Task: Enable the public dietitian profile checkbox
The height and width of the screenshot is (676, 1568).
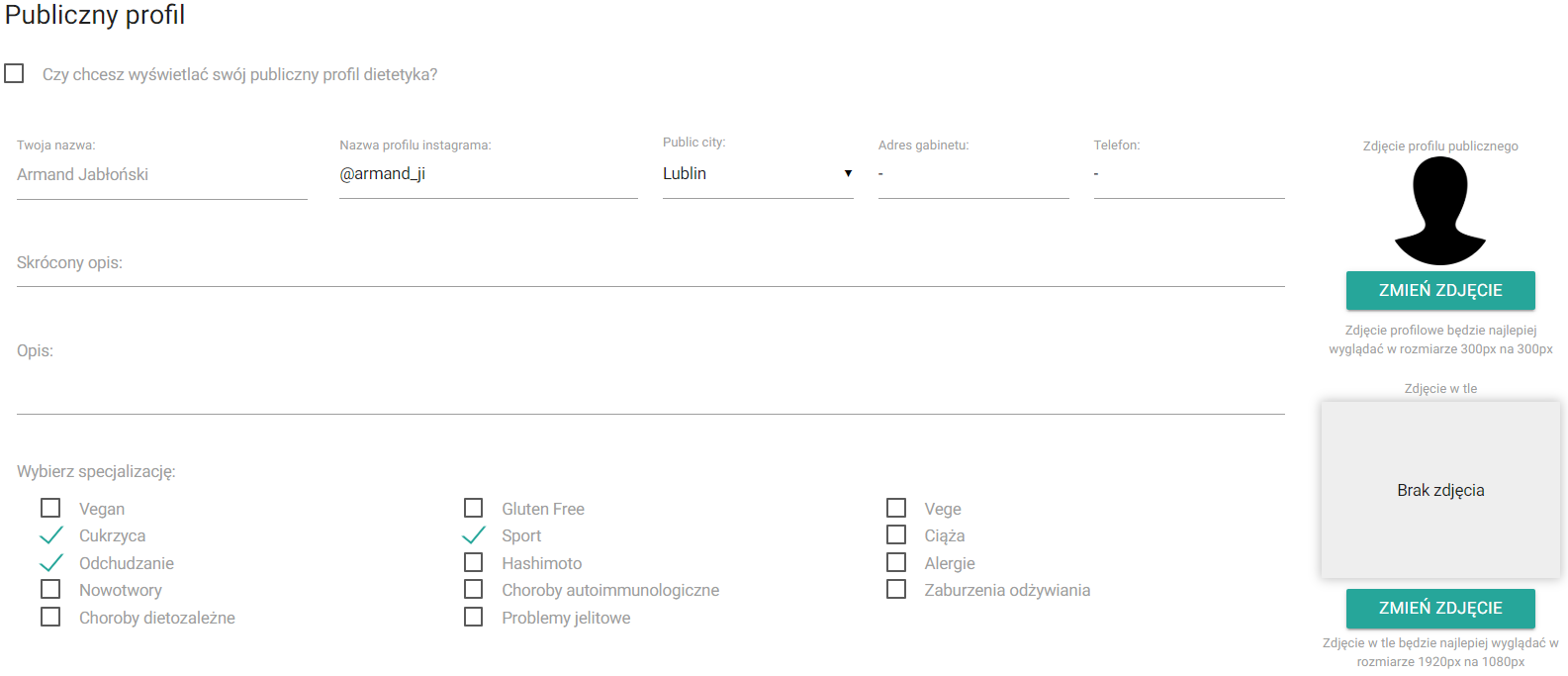Action: click(x=15, y=74)
